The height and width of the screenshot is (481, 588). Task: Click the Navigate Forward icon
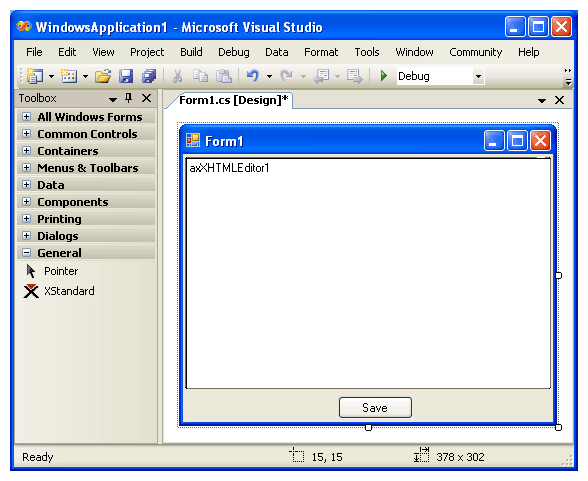[354, 76]
